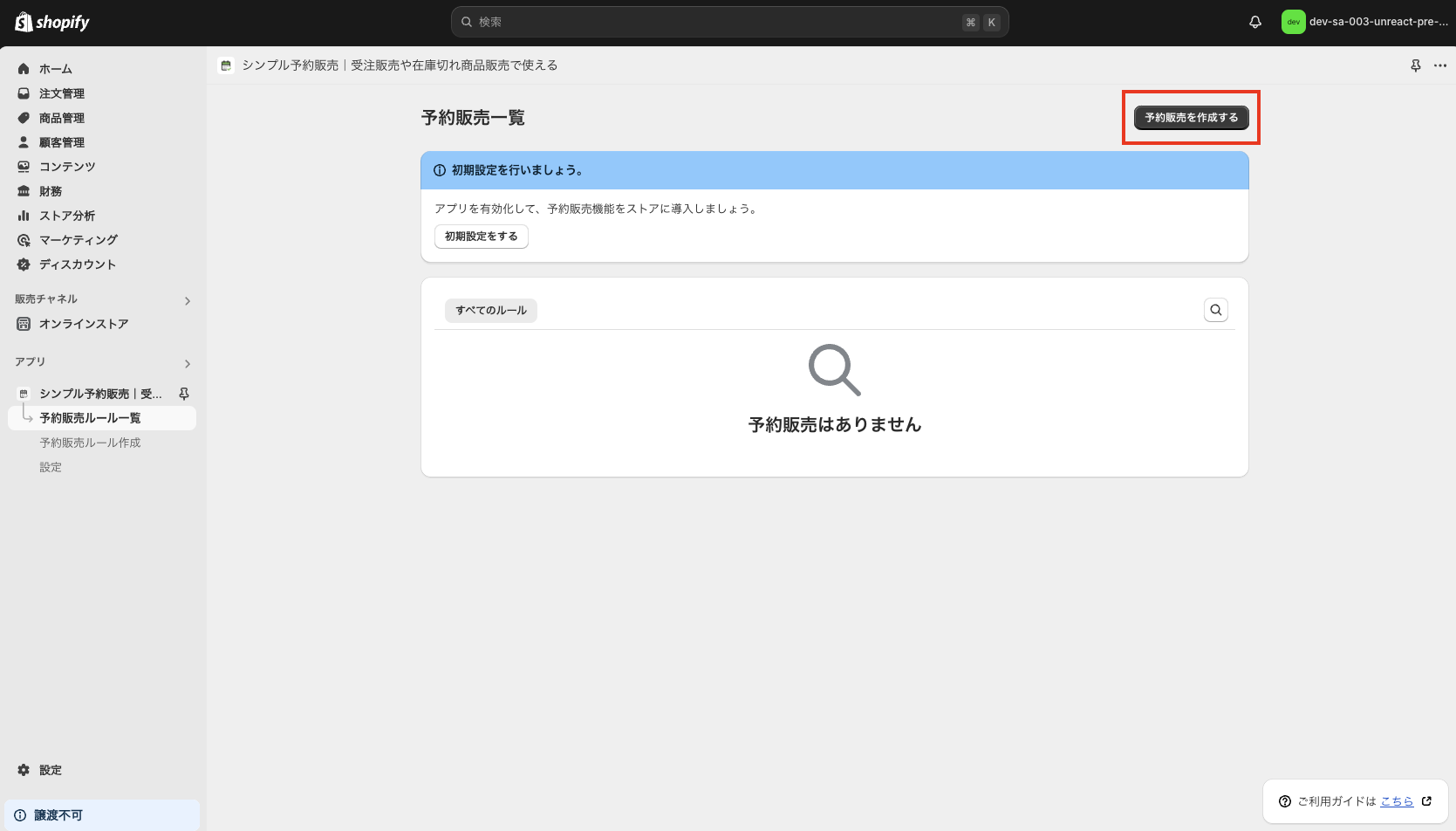This screenshot has height=831, width=1456.
Task: Open ストア分析 in the sidebar
Action: pos(67,215)
